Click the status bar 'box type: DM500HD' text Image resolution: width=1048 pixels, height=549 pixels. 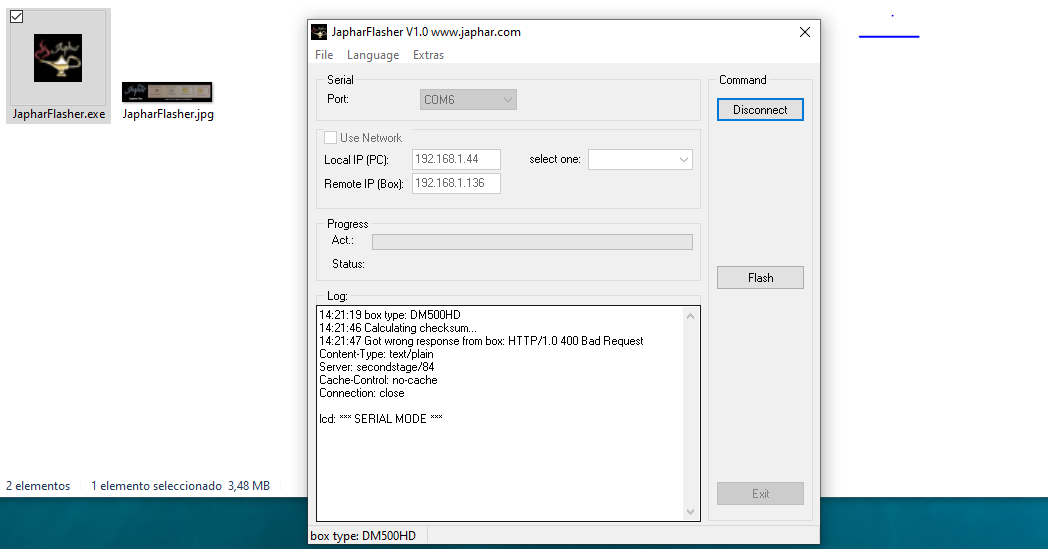coord(363,536)
